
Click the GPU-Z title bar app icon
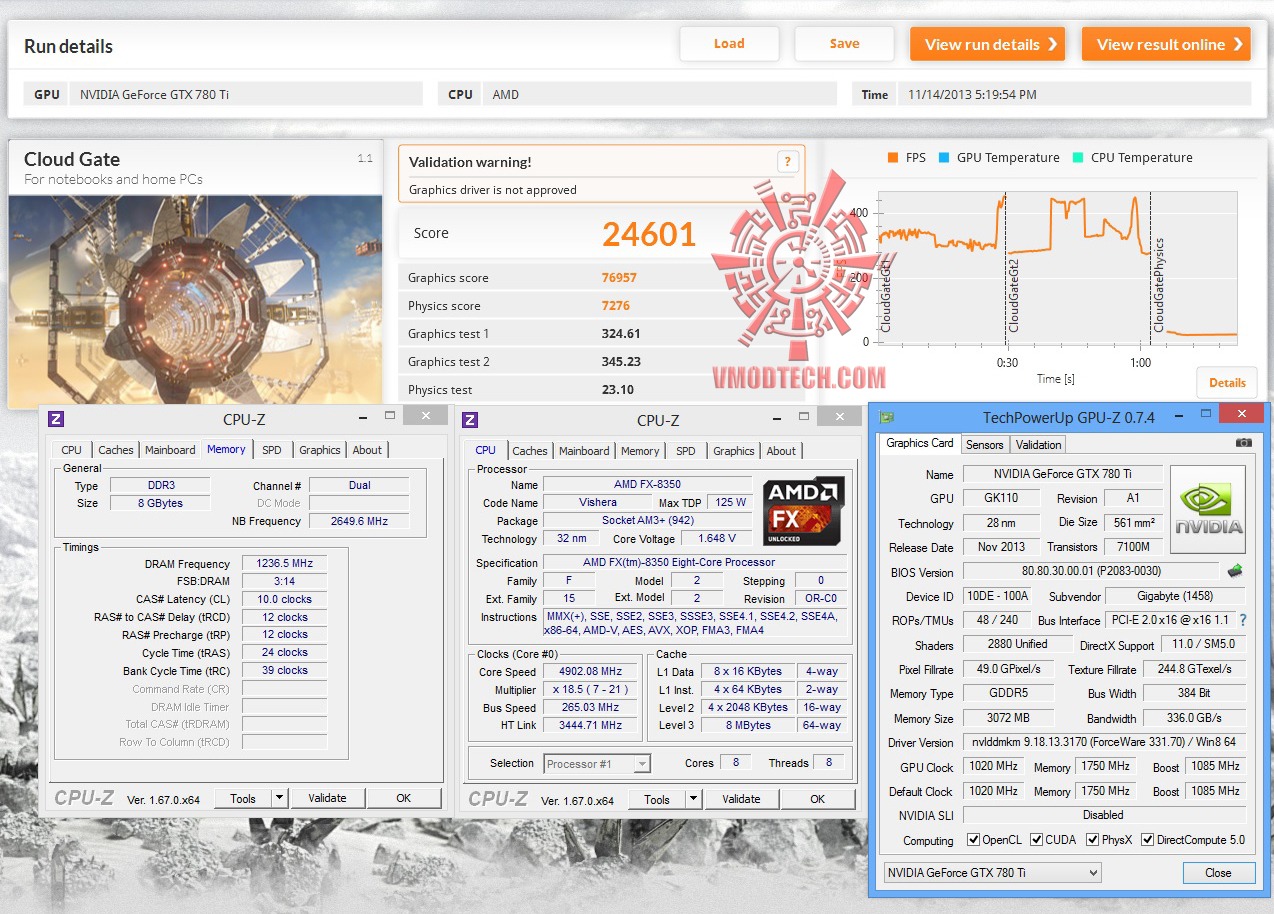pos(886,417)
